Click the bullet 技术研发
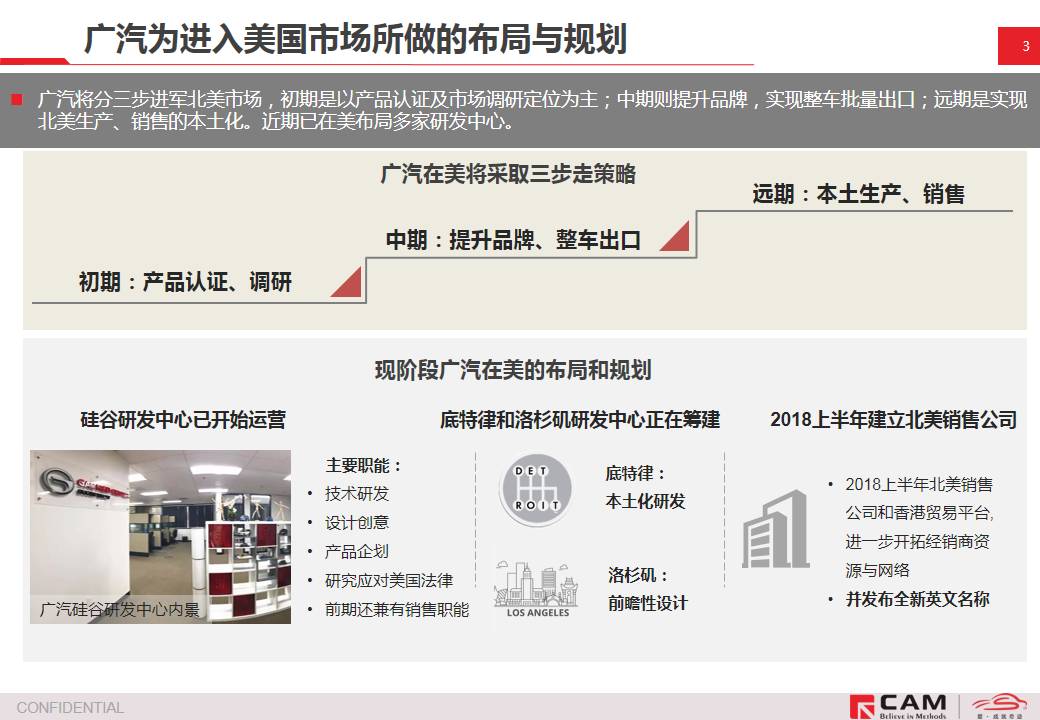Image resolution: width=1040 pixels, height=720 pixels. [357, 494]
